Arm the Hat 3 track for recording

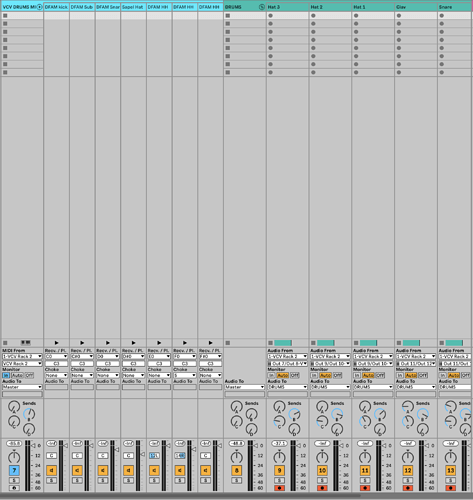(279, 488)
